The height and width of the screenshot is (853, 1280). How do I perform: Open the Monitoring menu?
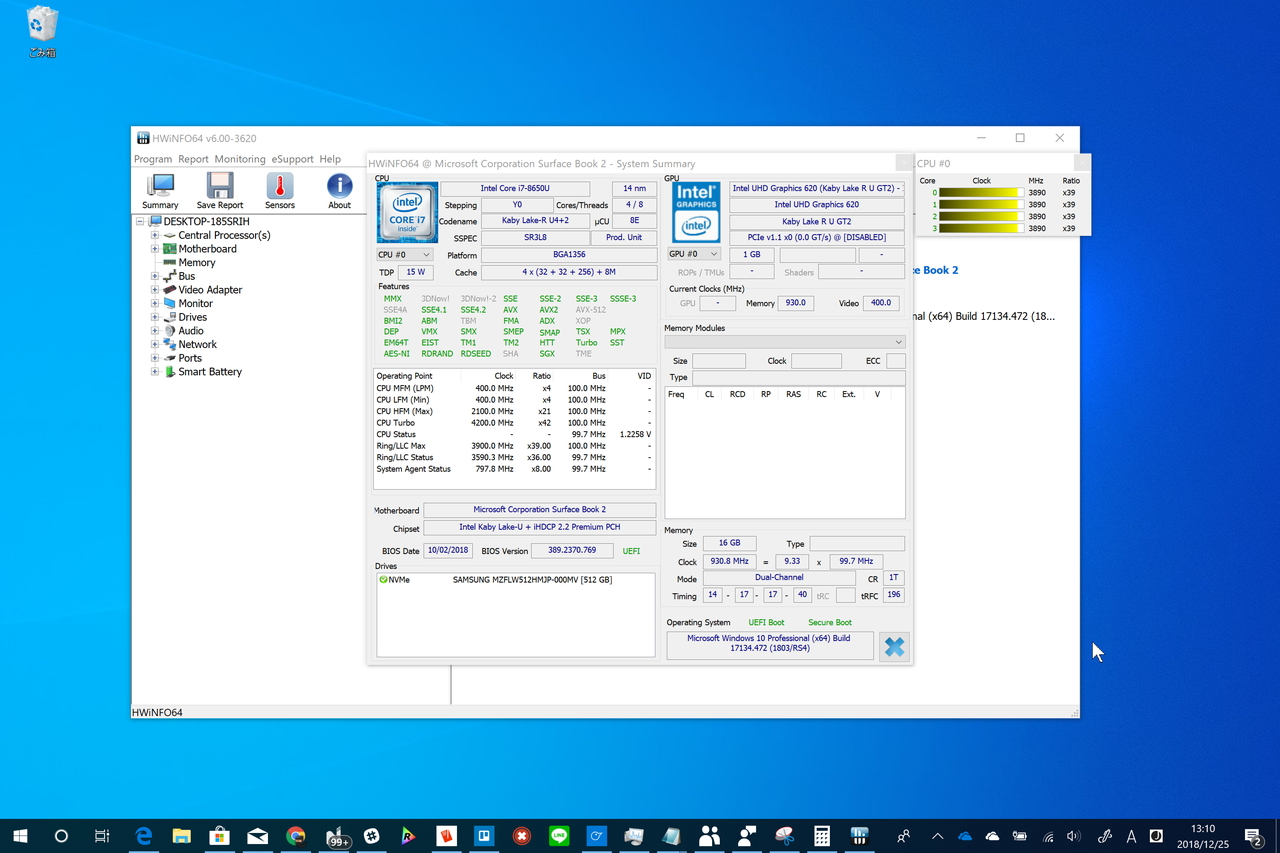(x=239, y=158)
